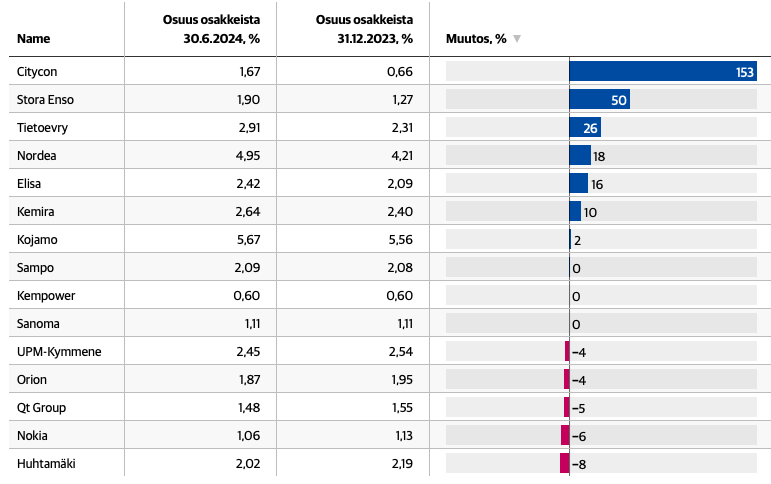
Task: Click the Qt Group row name
Action: pyautogui.click(x=41, y=408)
